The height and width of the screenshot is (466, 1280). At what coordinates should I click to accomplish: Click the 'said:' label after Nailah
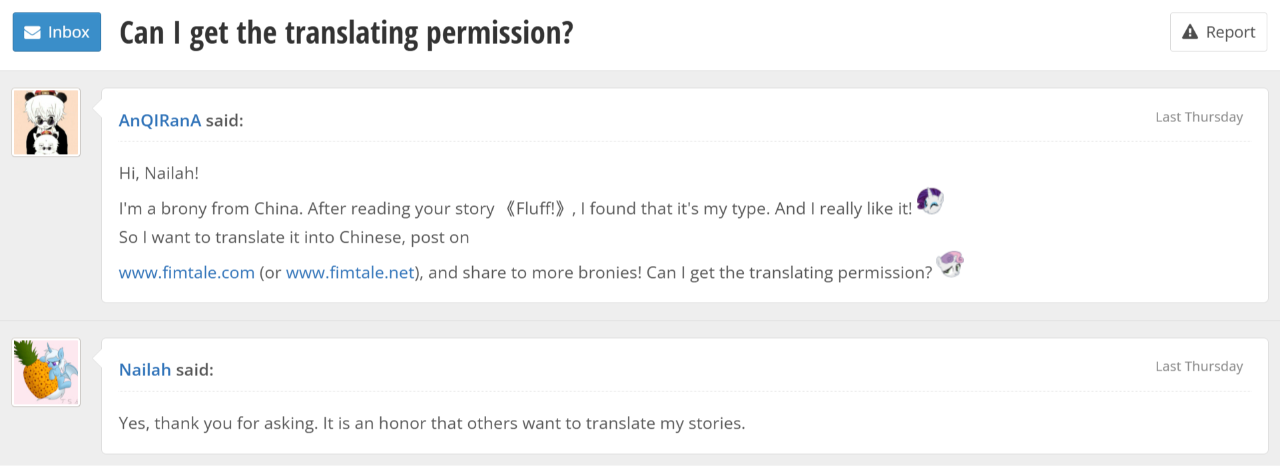tap(195, 370)
